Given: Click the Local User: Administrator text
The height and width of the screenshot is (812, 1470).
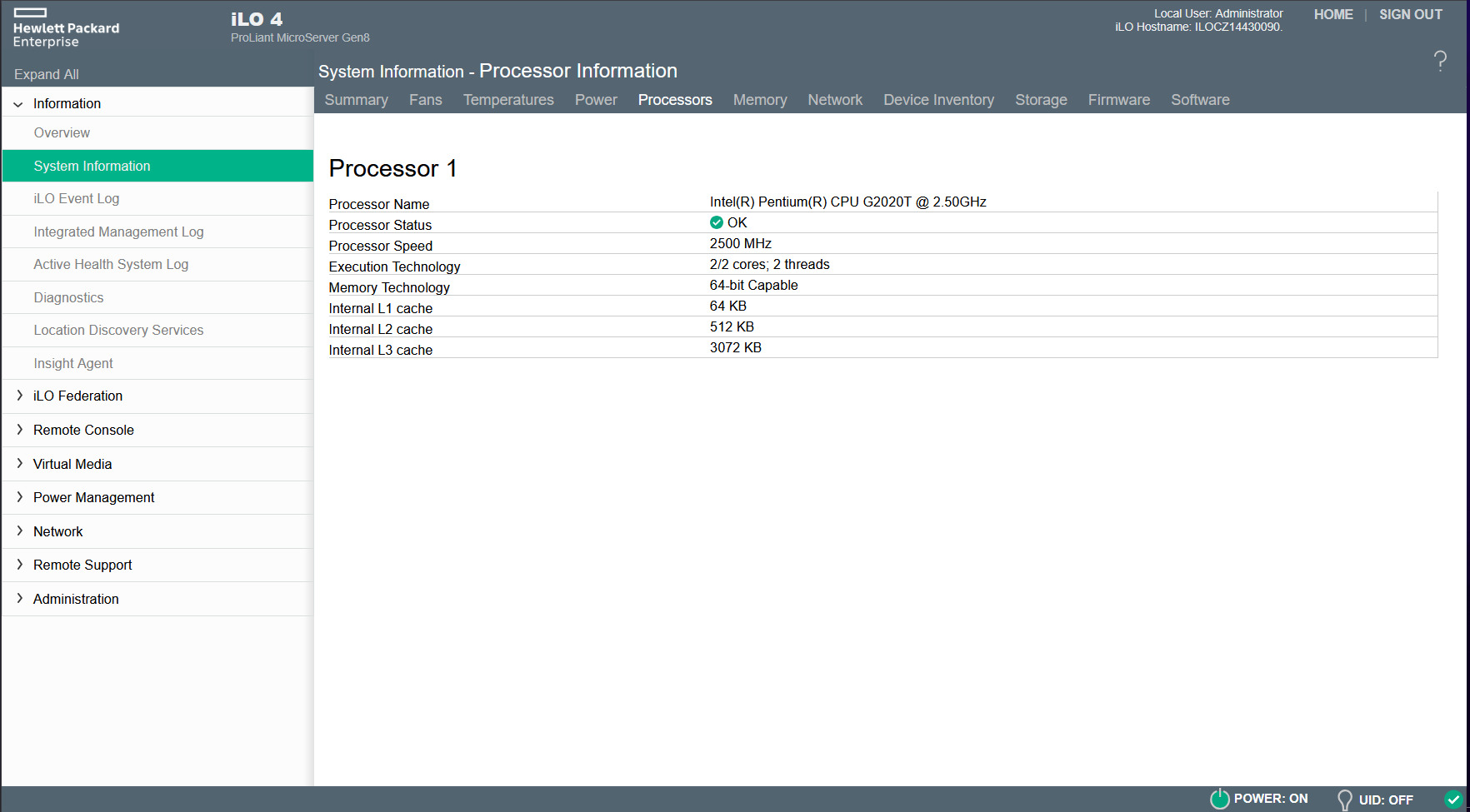Looking at the screenshot, I should (1218, 13).
